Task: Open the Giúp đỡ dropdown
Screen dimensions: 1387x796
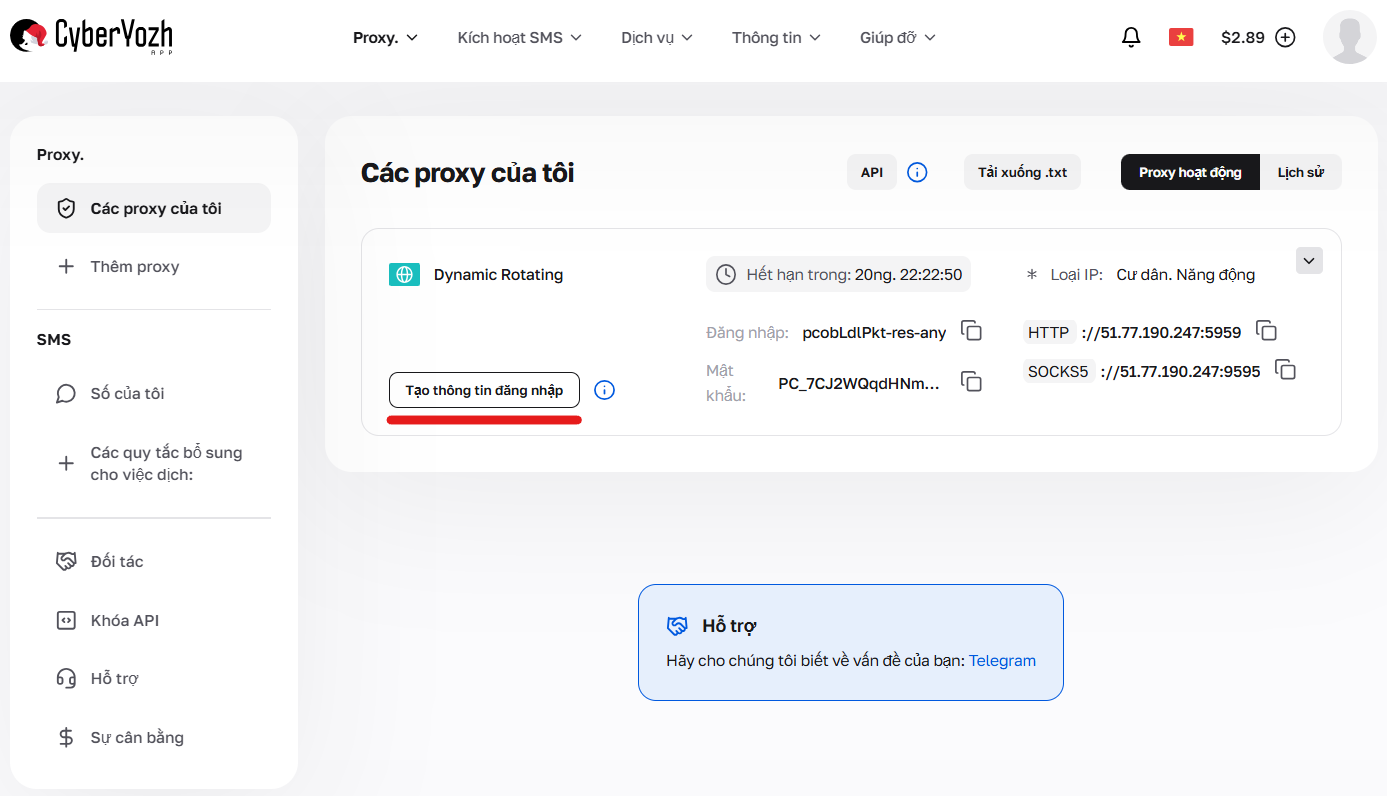Action: [897, 36]
